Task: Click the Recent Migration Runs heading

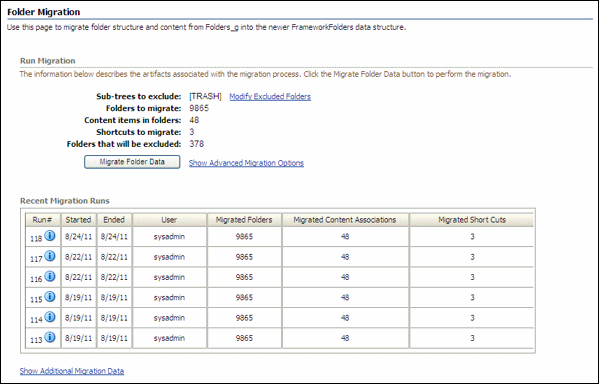Action: click(x=65, y=201)
